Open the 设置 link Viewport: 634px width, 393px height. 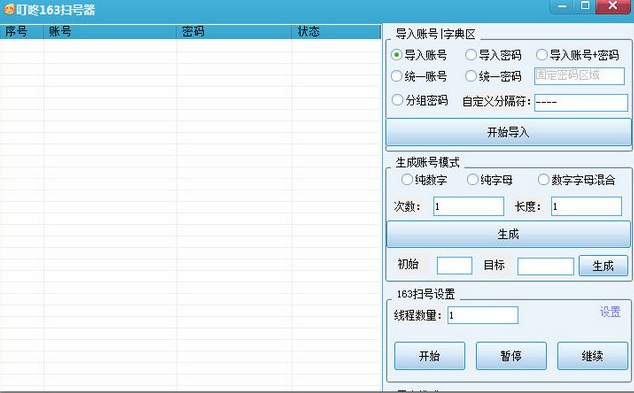(610, 311)
